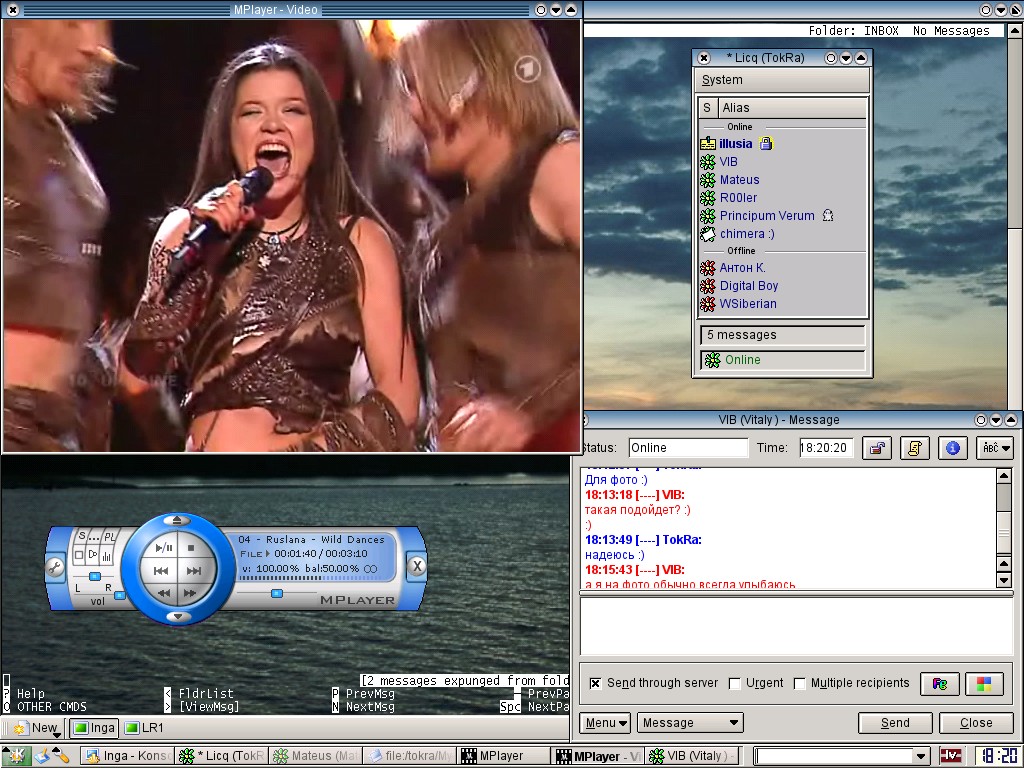This screenshot has height=768, width=1024.
Task: Open the Mateus taskbar entry
Action: (315, 756)
